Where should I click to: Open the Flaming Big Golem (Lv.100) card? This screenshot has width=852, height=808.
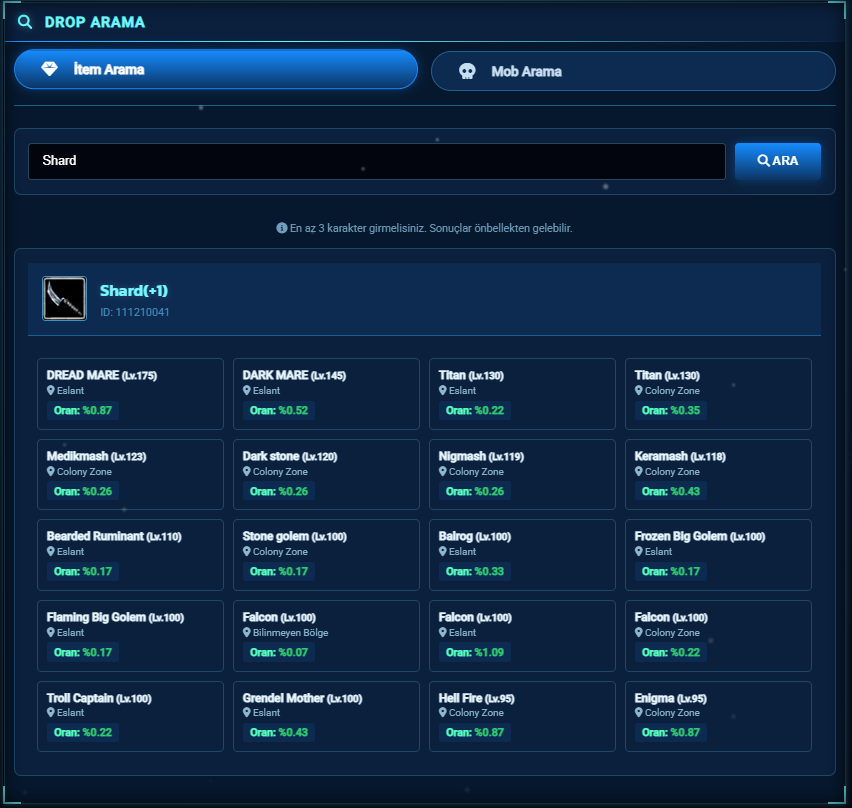click(x=130, y=636)
